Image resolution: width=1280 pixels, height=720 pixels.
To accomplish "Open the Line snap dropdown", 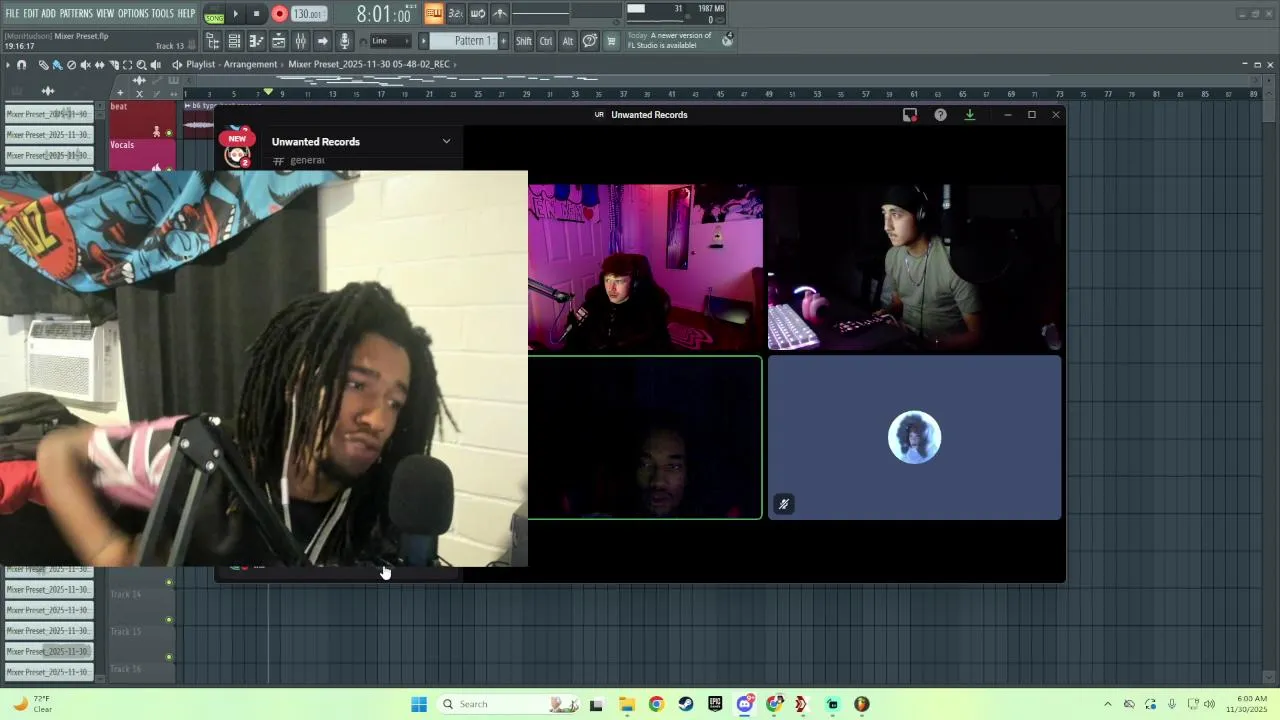I will click(390, 41).
